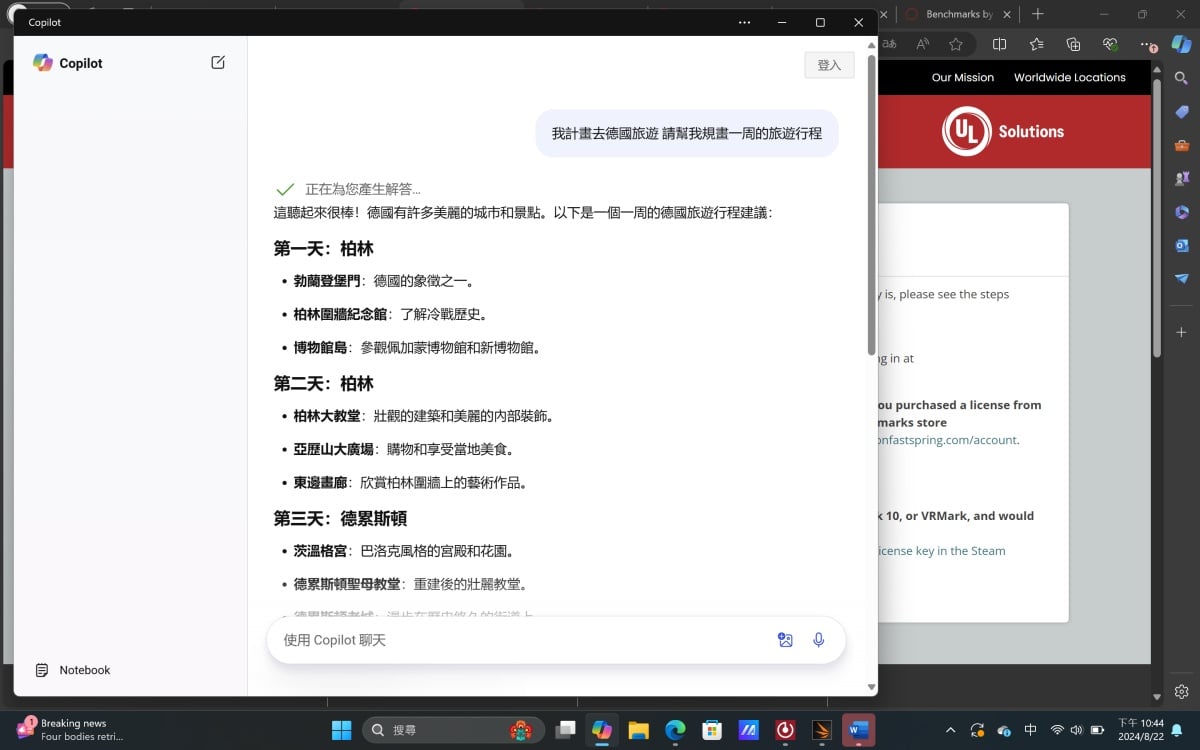The width and height of the screenshot is (1200, 750).
Task: Click the heading 第一天：柏林
Action: pyautogui.click(x=323, y=248)
